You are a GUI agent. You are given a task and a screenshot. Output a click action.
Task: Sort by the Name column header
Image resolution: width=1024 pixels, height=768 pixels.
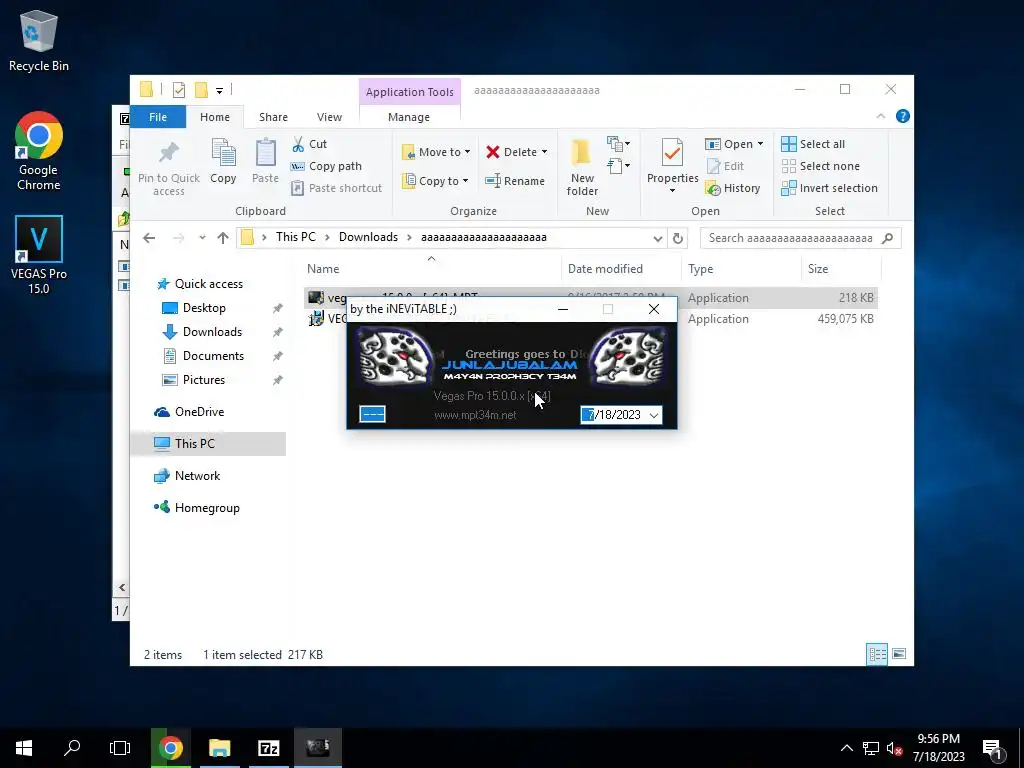[323, 269]
